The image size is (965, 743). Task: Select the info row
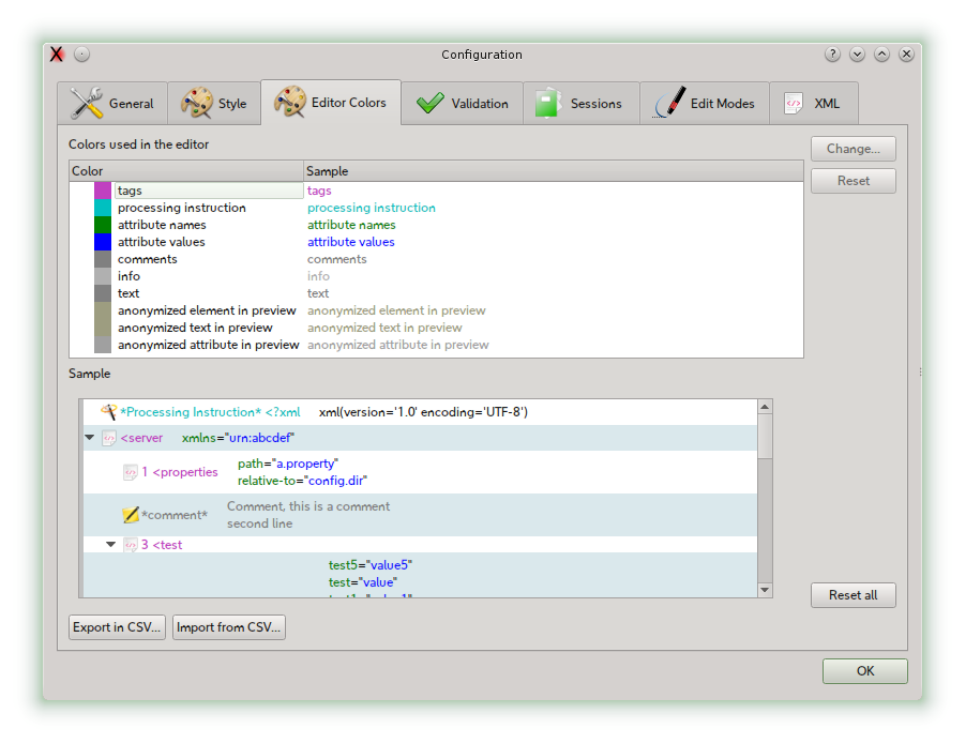[x=436, y=276]
